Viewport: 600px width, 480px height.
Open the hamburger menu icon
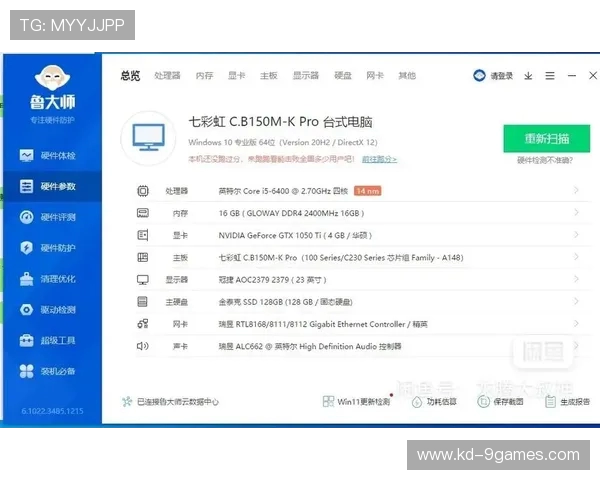tap(550, 76)
